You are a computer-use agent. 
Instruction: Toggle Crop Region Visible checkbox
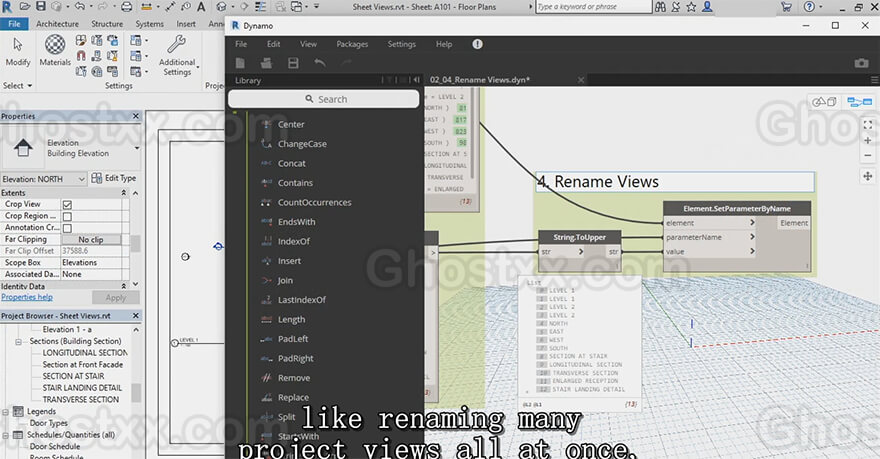coord(67,217)
